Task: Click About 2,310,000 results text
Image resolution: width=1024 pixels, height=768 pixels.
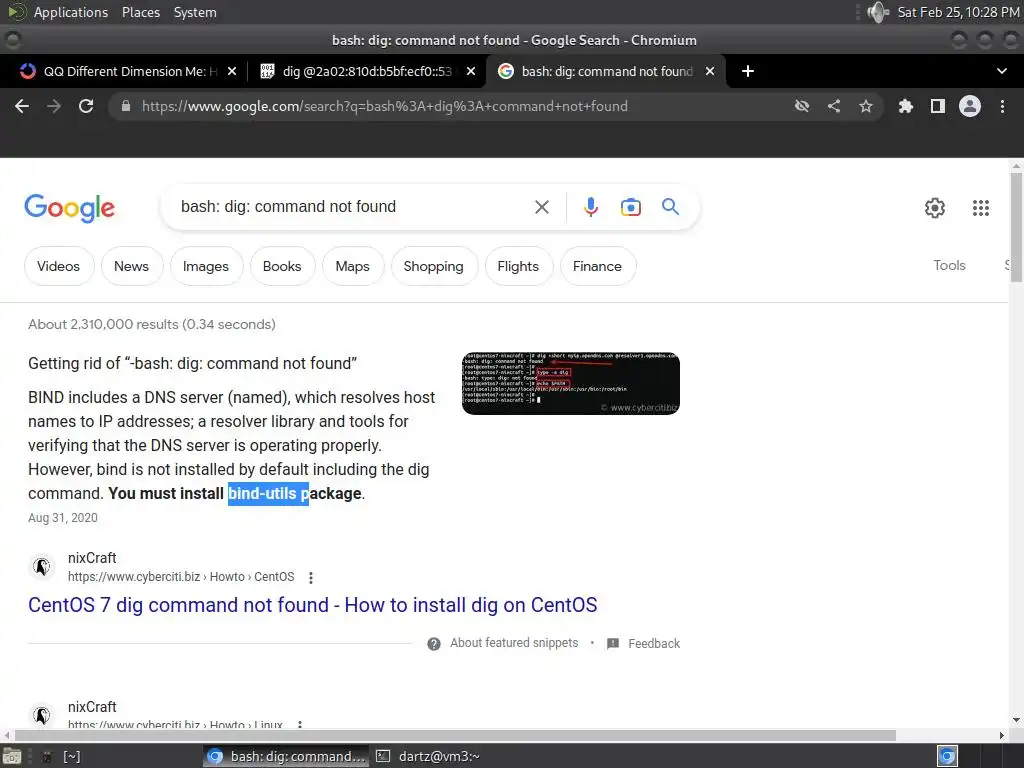Action: [152, 325]
